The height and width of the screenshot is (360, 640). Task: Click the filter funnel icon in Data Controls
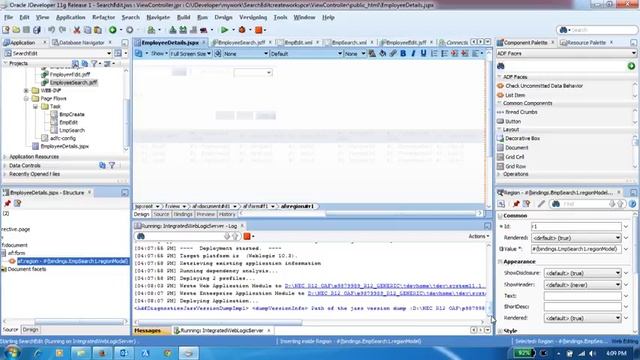point(112,165)
